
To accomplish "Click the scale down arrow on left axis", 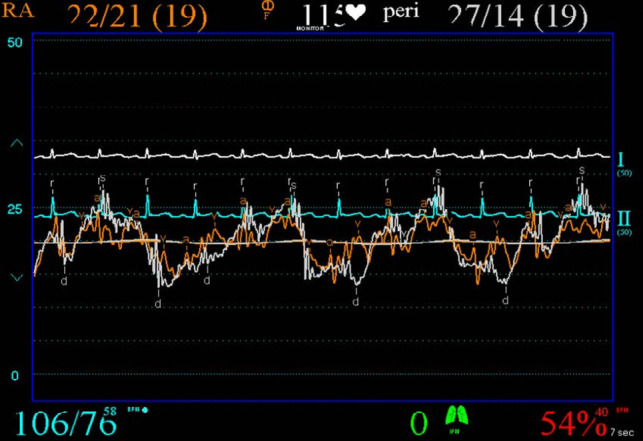I will click(x=16, y=277).
